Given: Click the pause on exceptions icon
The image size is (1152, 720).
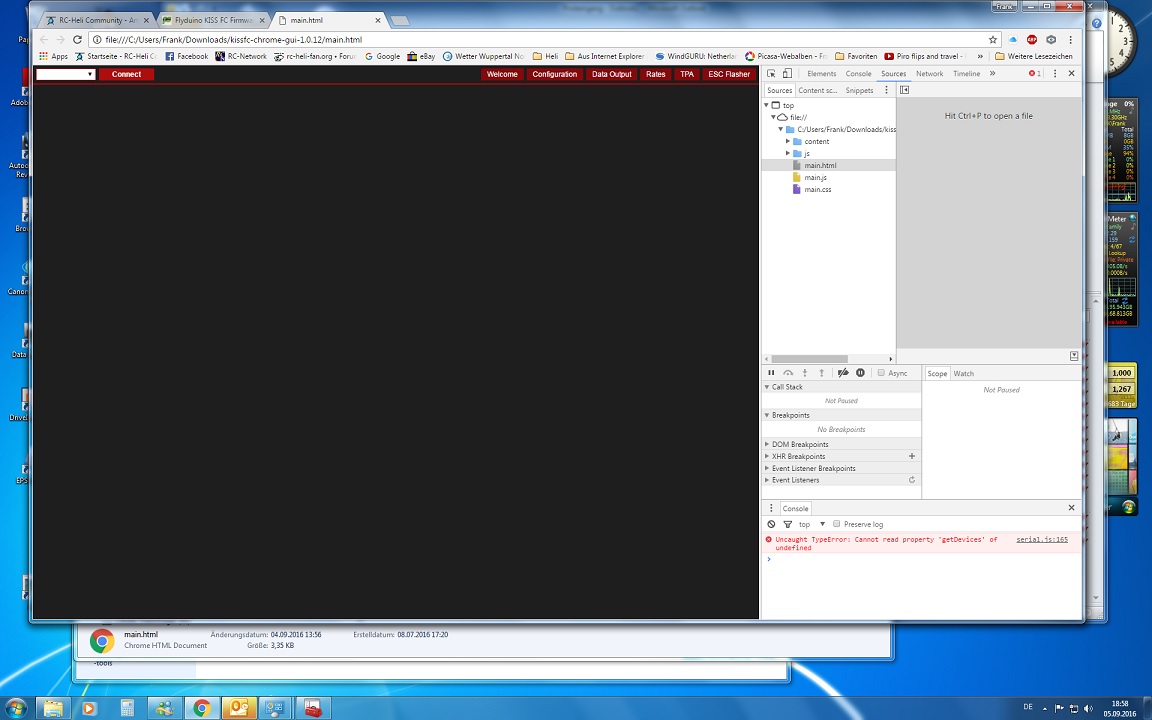Looking at the screenshot, I should pyautogui.click(x=860, y=373).
